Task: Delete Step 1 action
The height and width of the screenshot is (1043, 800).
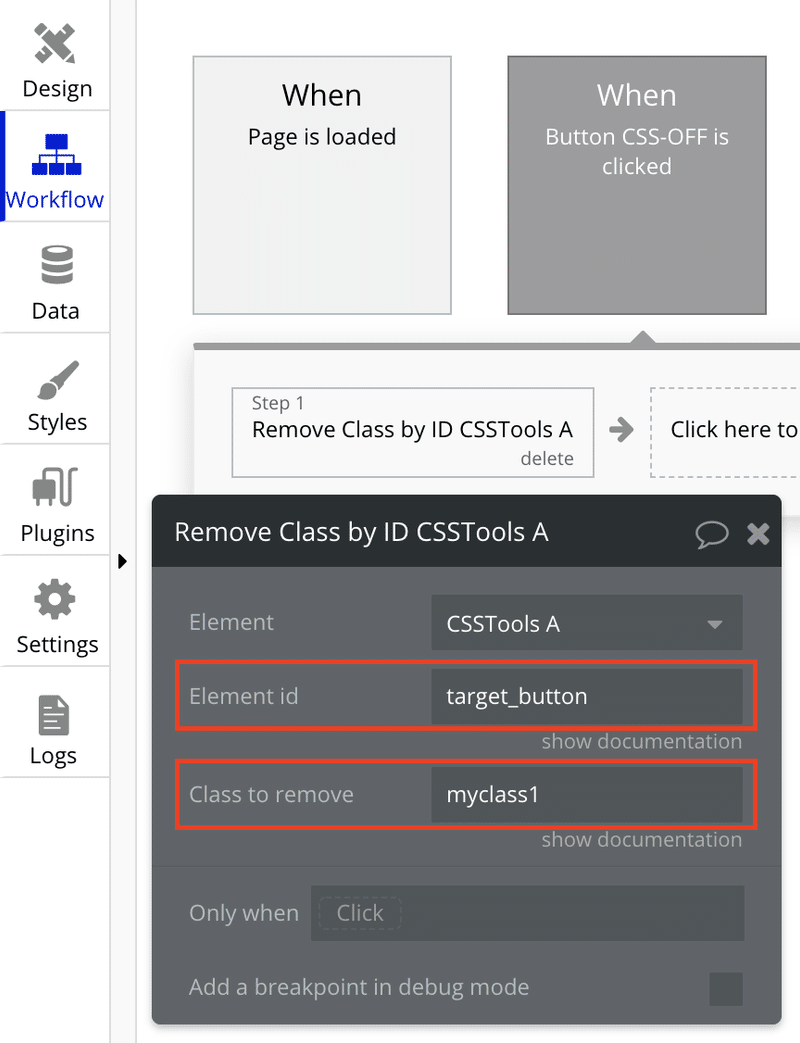Action: (x=547, y=458)
